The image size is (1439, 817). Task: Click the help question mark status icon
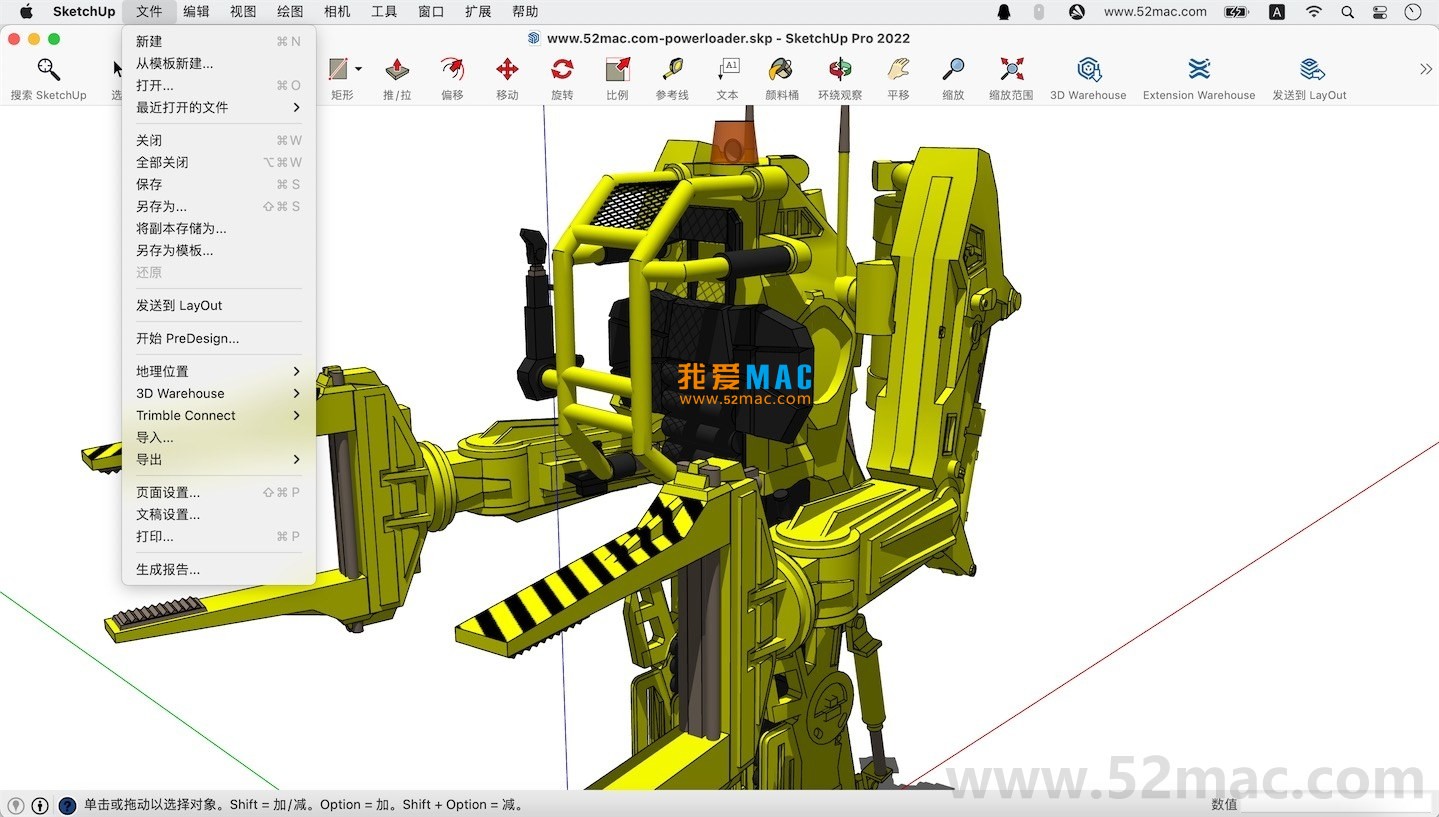coord(67,804)
